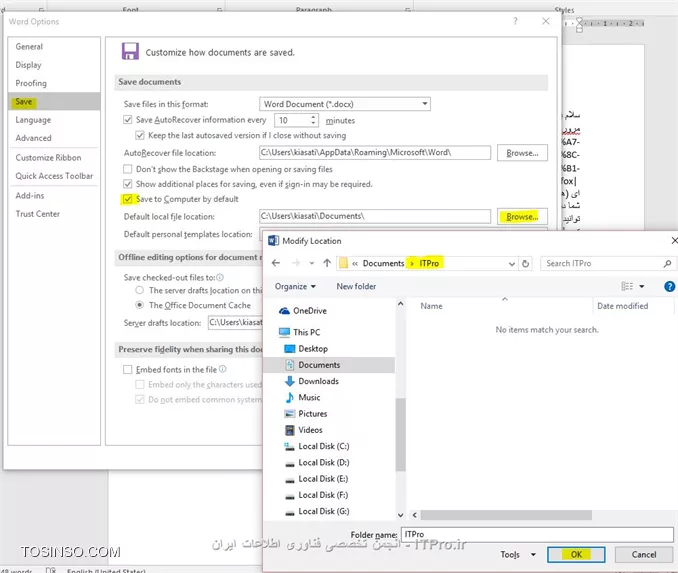Toggle Save AutoRecover information checkbox
Viewport: 678px width, 573px height.
128,120
